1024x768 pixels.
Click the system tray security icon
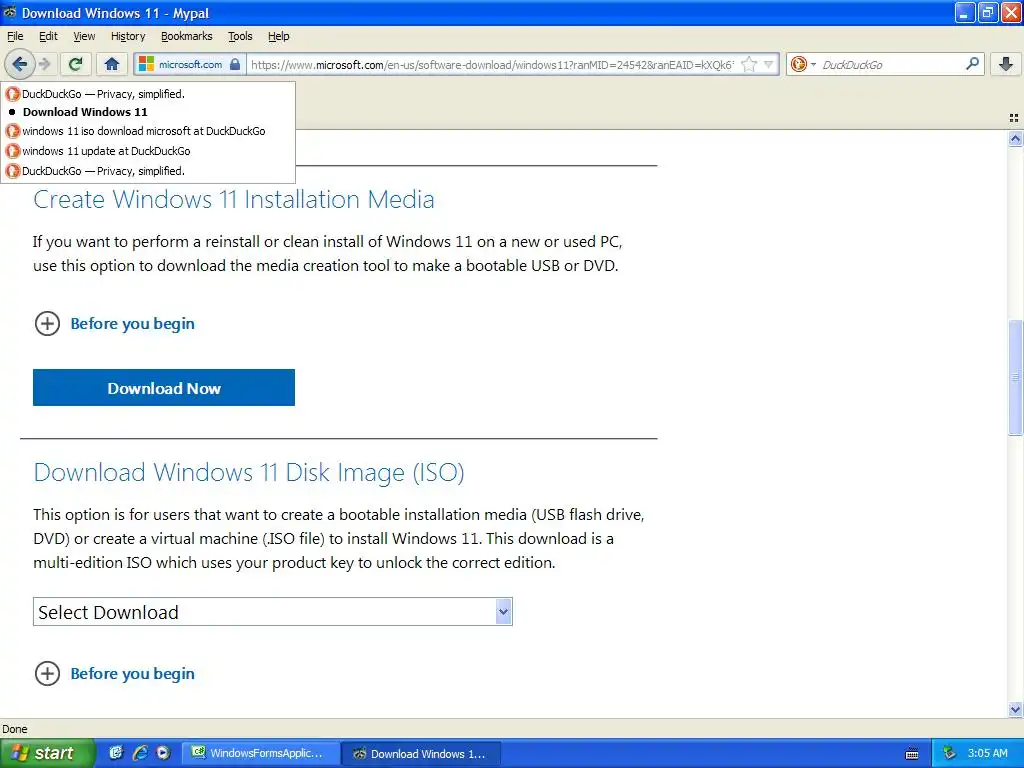click(x=950, y=753)
